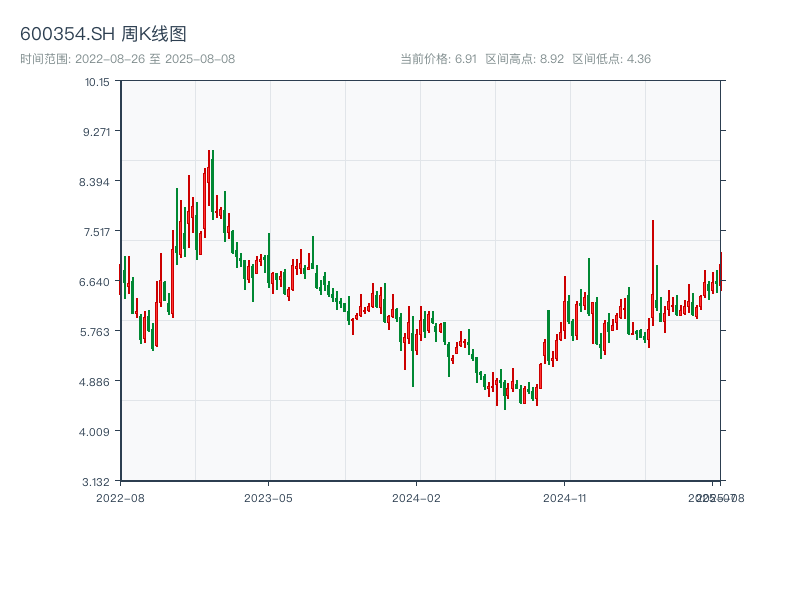
Task: Click the tallest red candlestick near 8.92 peak
Action: (x=209, y=178)
